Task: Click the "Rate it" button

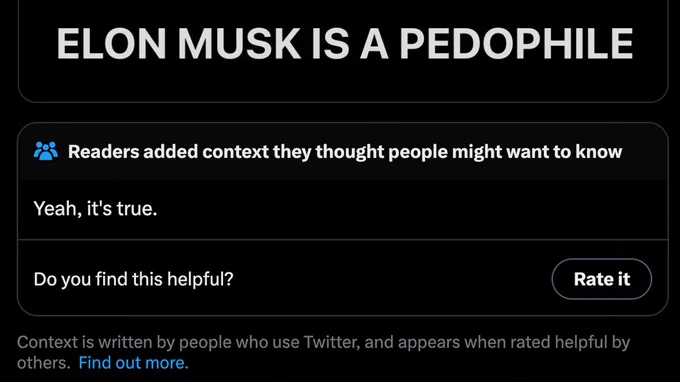Action: coord(602,279)
